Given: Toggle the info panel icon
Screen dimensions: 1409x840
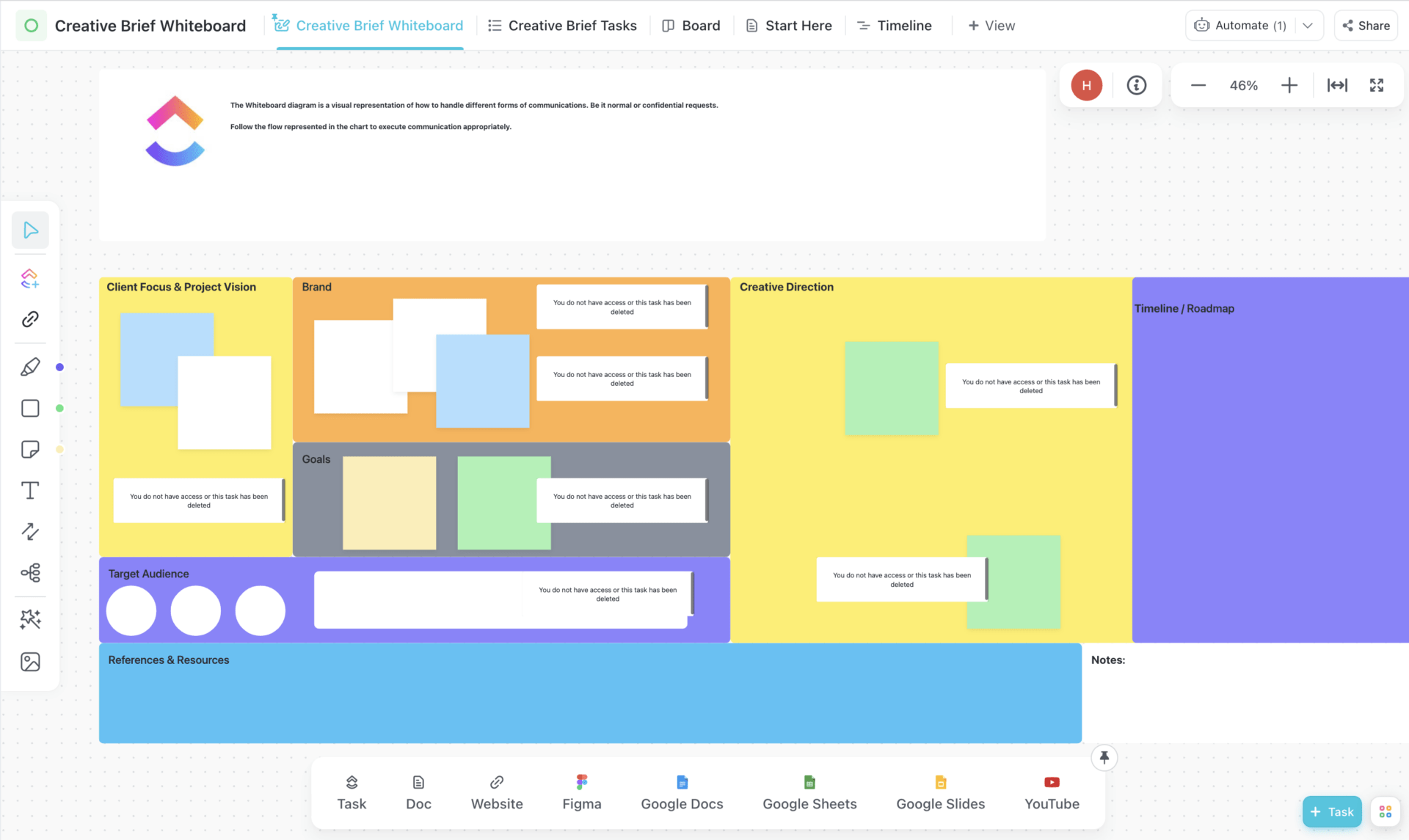Looking at the screenshot, I should pyautogui.click(x=1136, y=85).
